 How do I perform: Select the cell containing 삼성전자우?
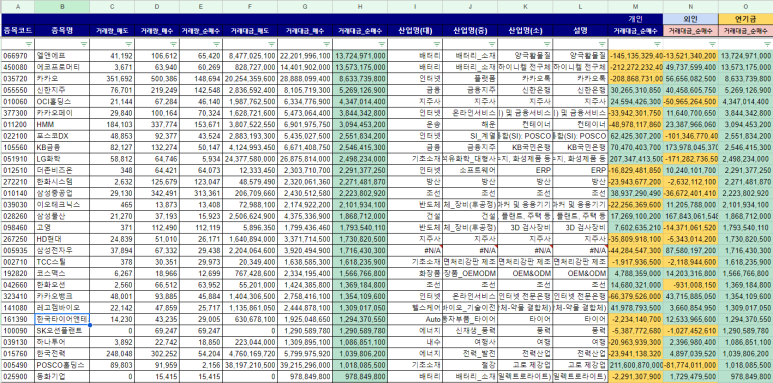tap(62, 250)
